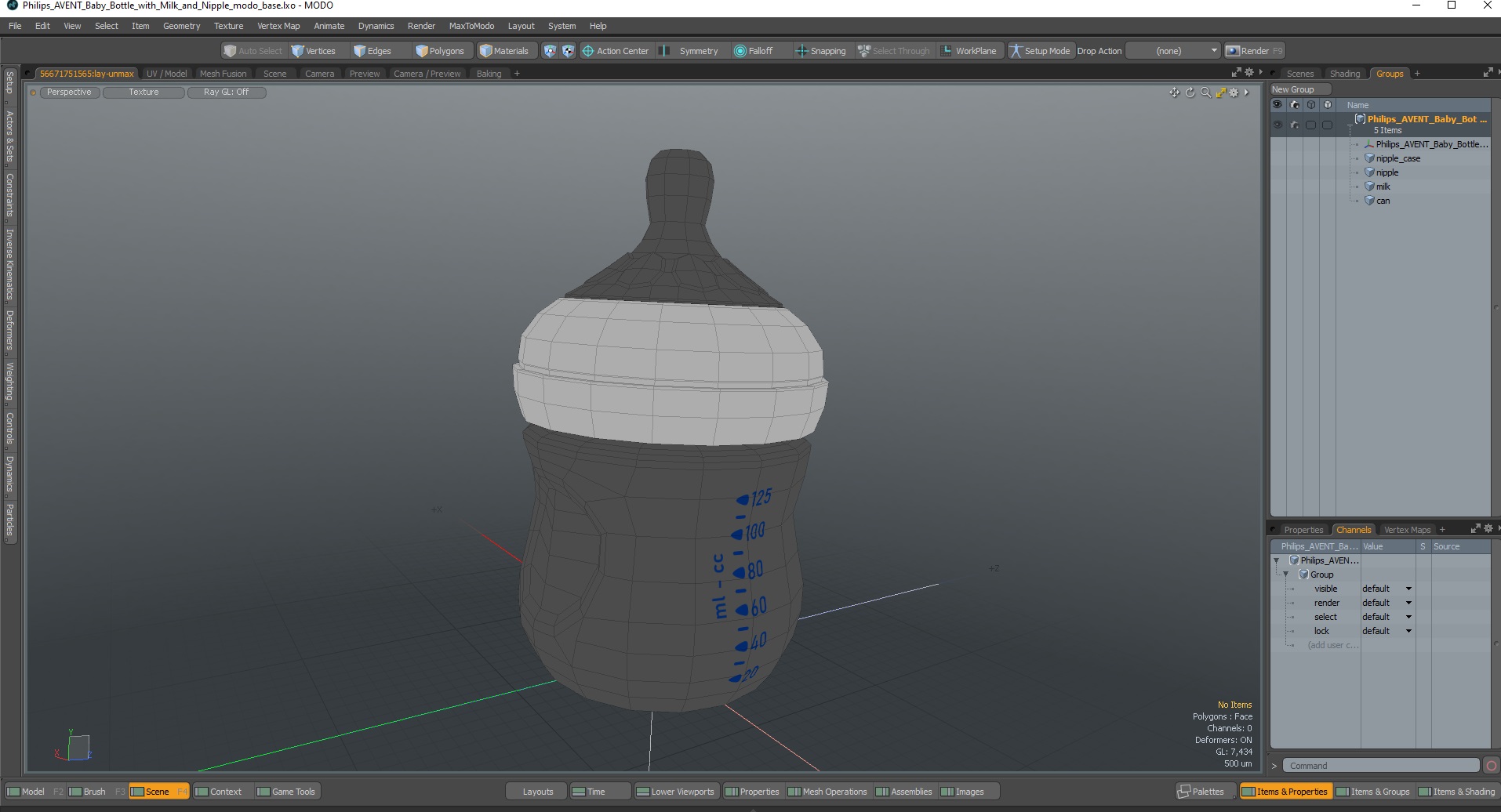This screenshot has height=812, width=1501.
Task: Open the select channel default dropdown
Action: [1387, 617]
